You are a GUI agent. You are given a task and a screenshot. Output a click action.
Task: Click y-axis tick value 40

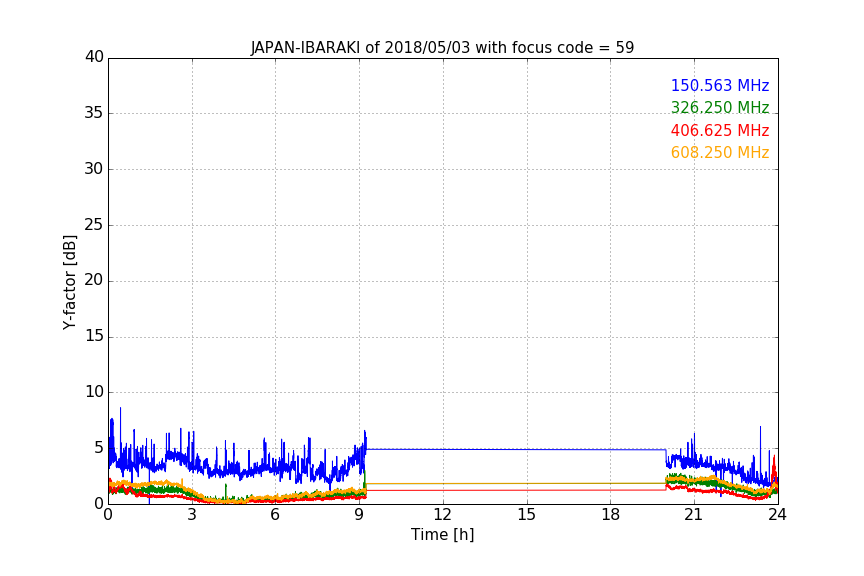(94, 57)
